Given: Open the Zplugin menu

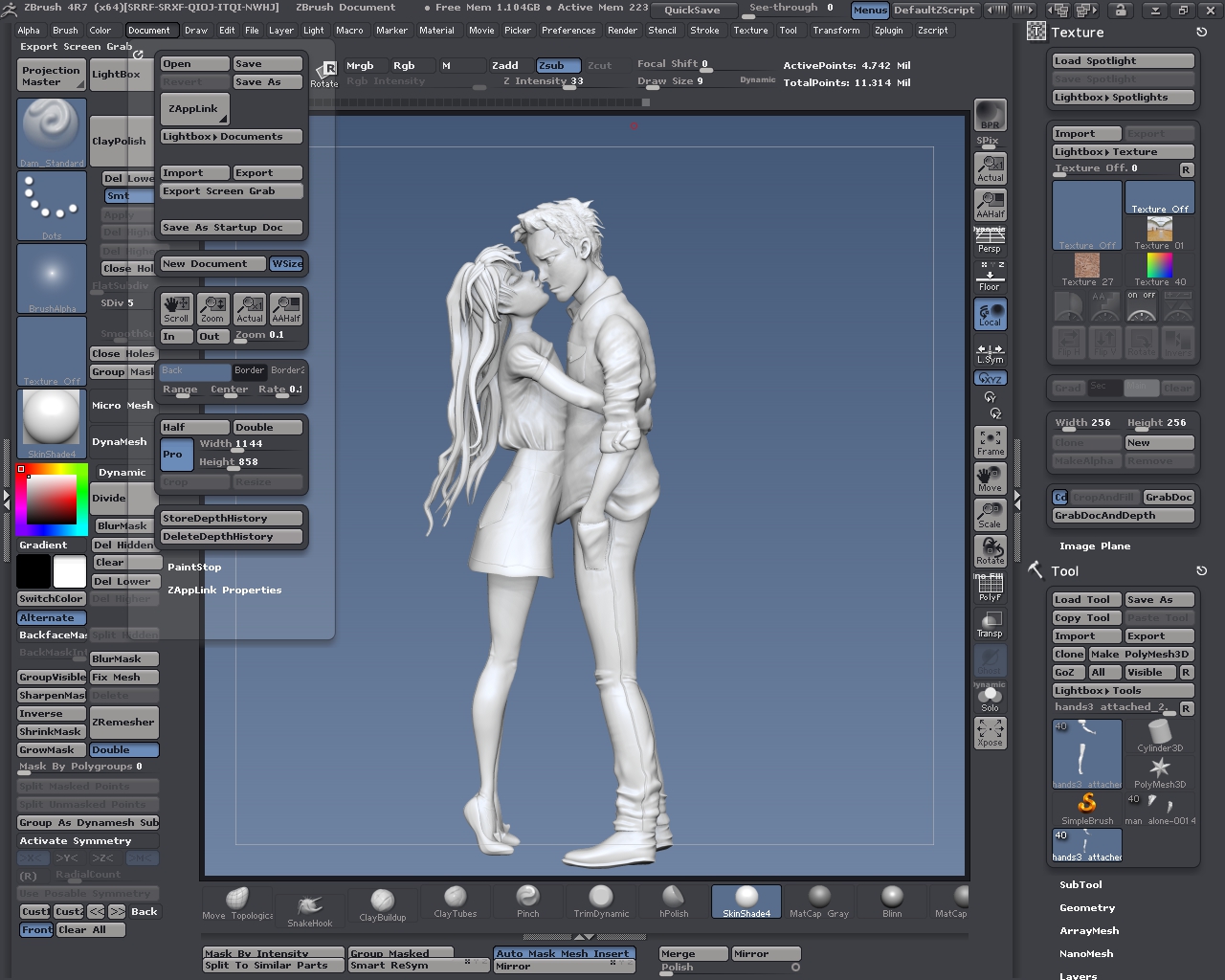Looking at the screenshot, I should [x=888, y=30].
